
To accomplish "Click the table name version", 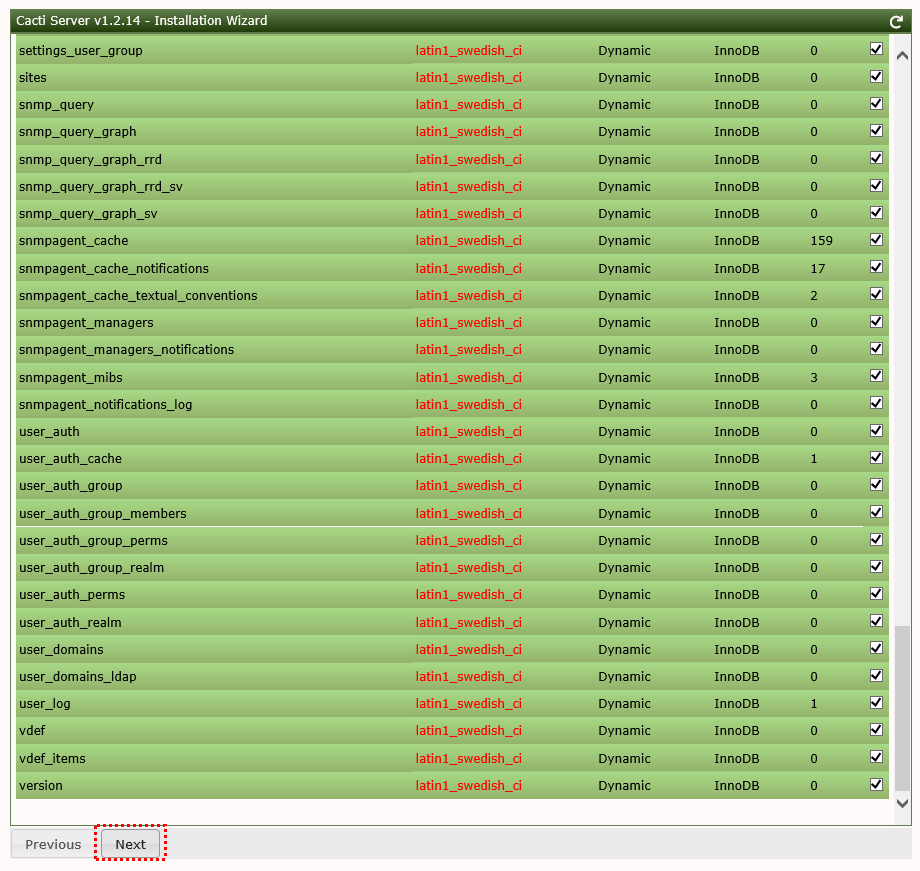I will 40,786.
